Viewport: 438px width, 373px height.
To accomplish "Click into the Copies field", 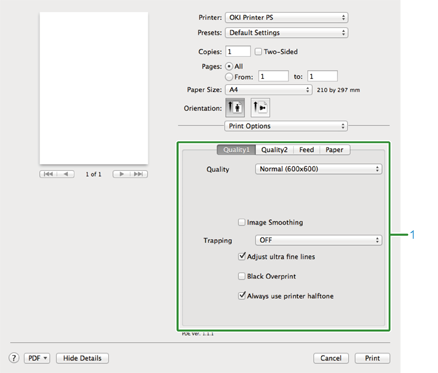I will click(x=238, y=52).
